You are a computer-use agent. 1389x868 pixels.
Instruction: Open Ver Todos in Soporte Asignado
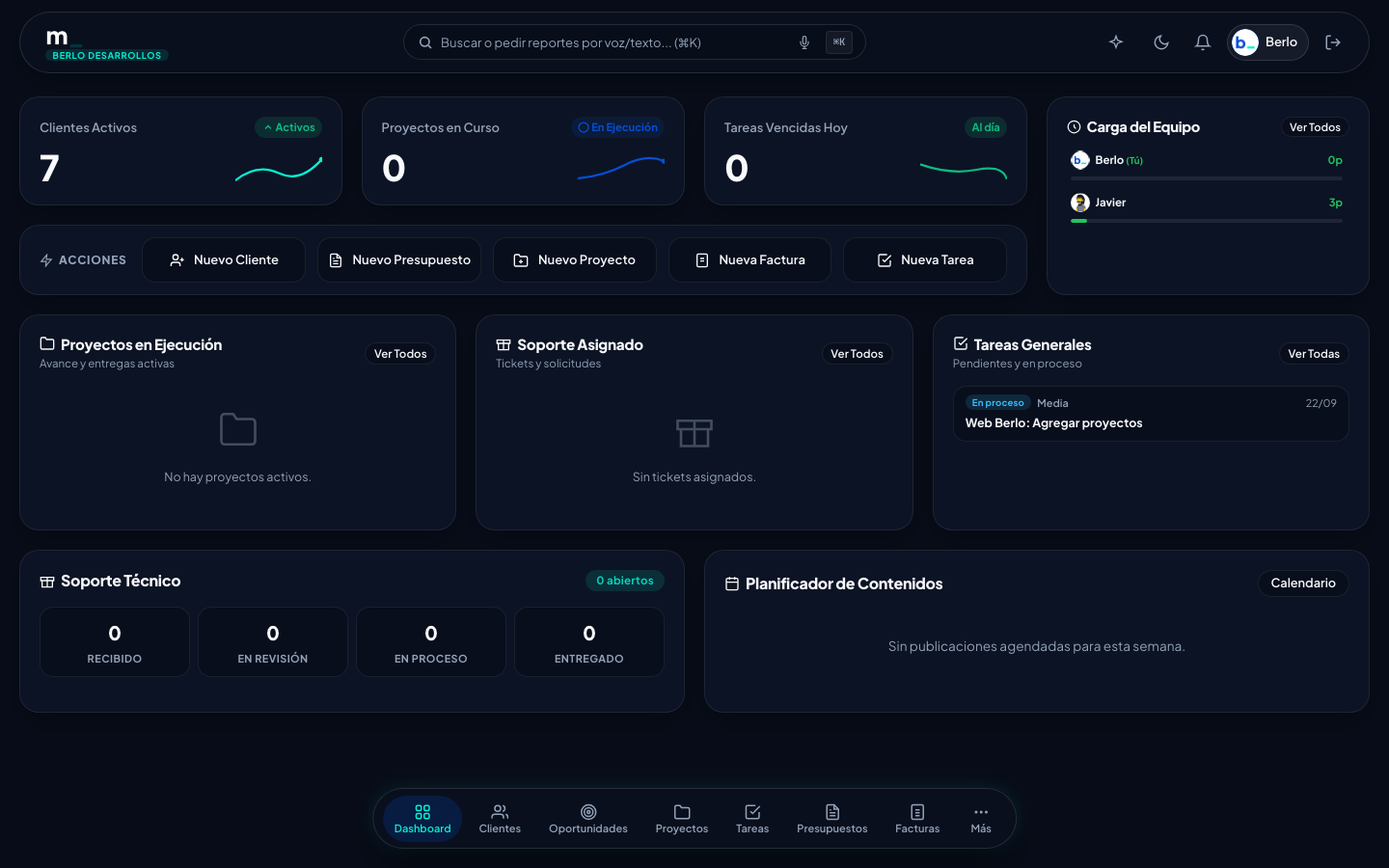pos(857,354)
